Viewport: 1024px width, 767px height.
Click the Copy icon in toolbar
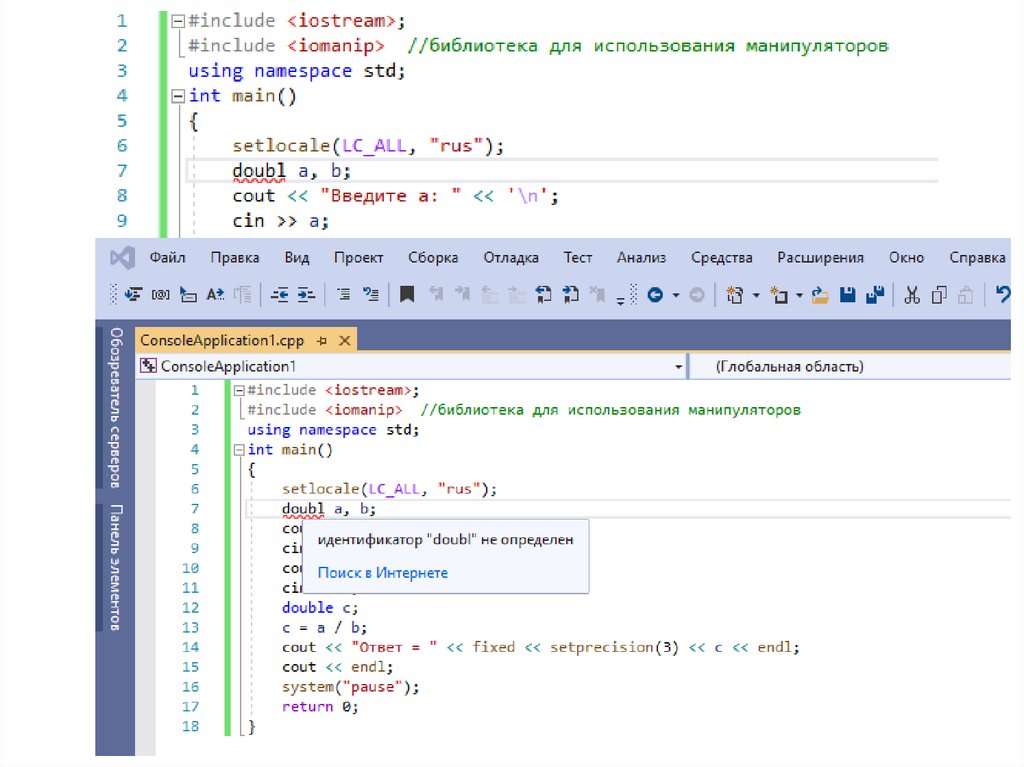[x=938, y=295]
